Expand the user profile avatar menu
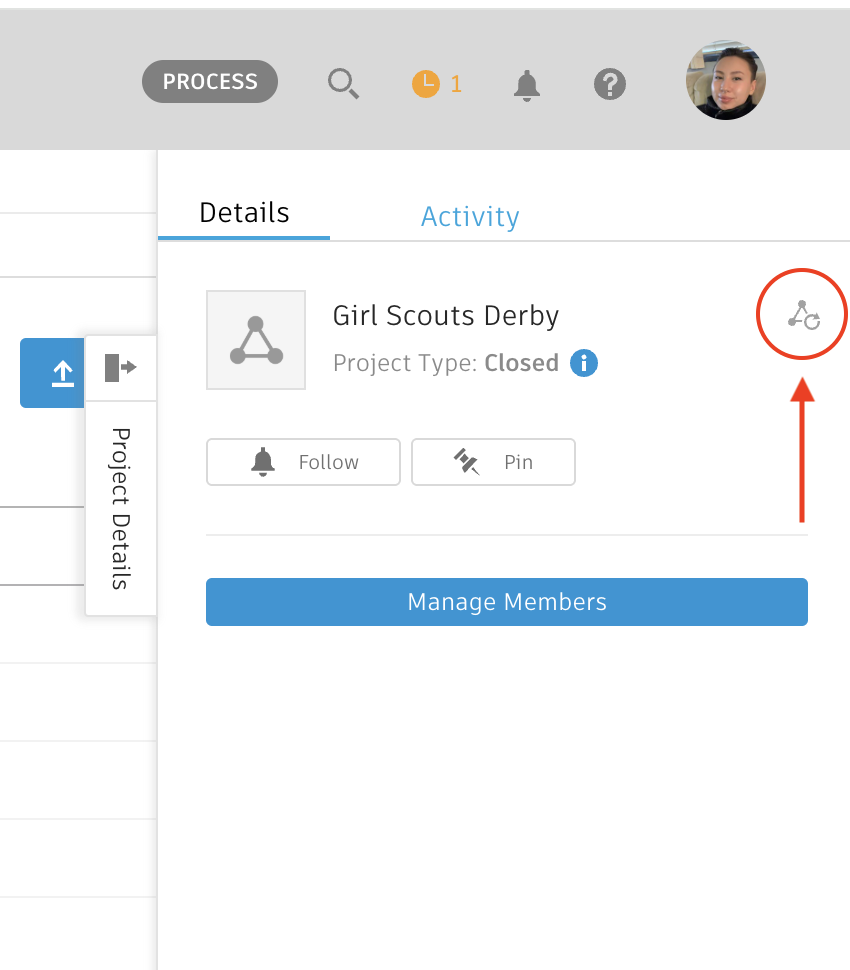The image size is (850, 970). tap(726, 80)
